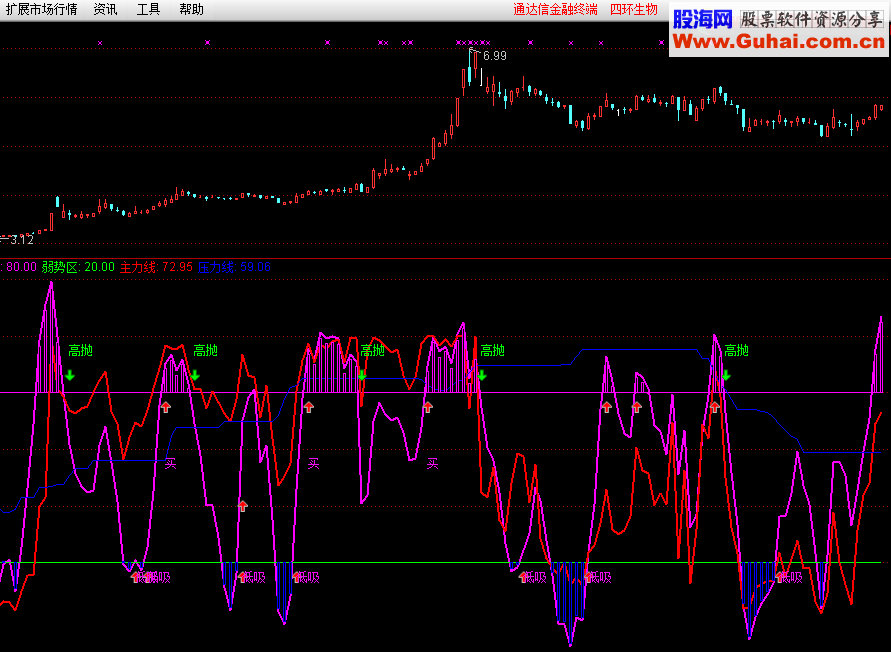The width and height of the screenshot is (891, 652).
Task: Click the rightmost 低吸 signal label
Action: (x=790, y=578)
